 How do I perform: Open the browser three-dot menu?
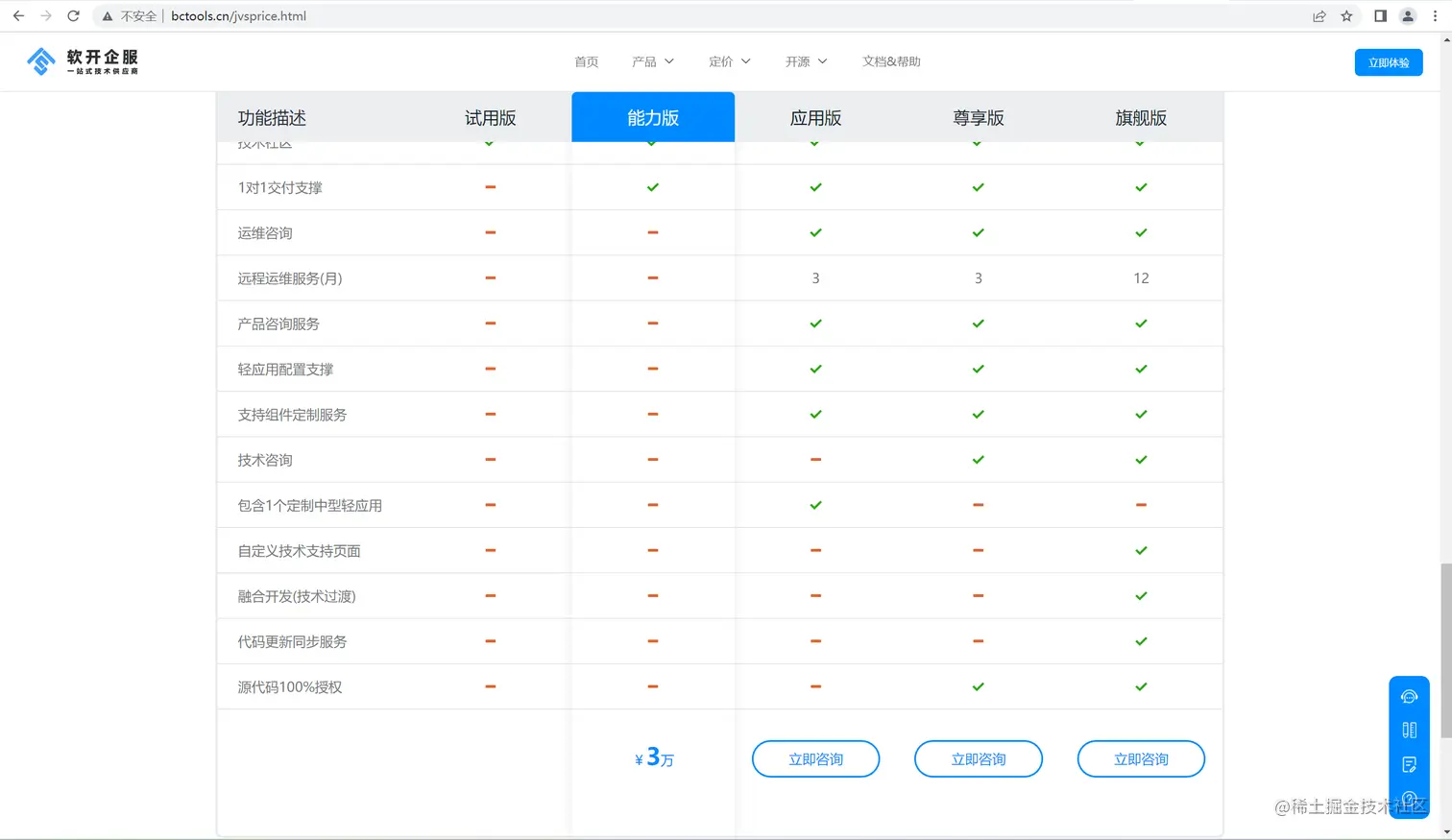pyautogui.click(x=1436, y=16)
